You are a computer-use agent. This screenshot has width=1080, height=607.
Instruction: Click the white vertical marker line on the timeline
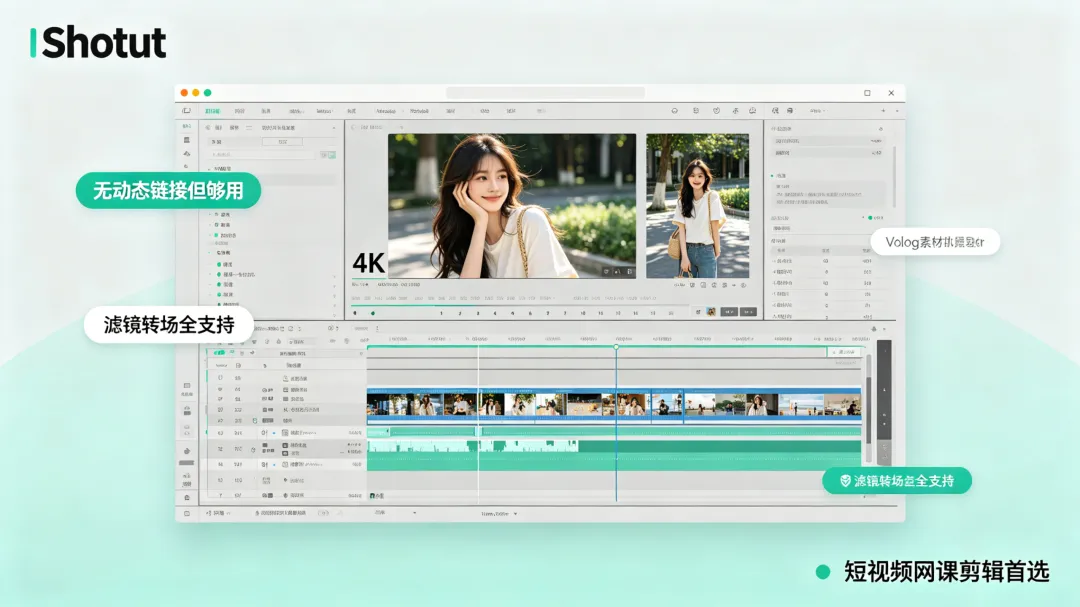(x=478, y=422)
